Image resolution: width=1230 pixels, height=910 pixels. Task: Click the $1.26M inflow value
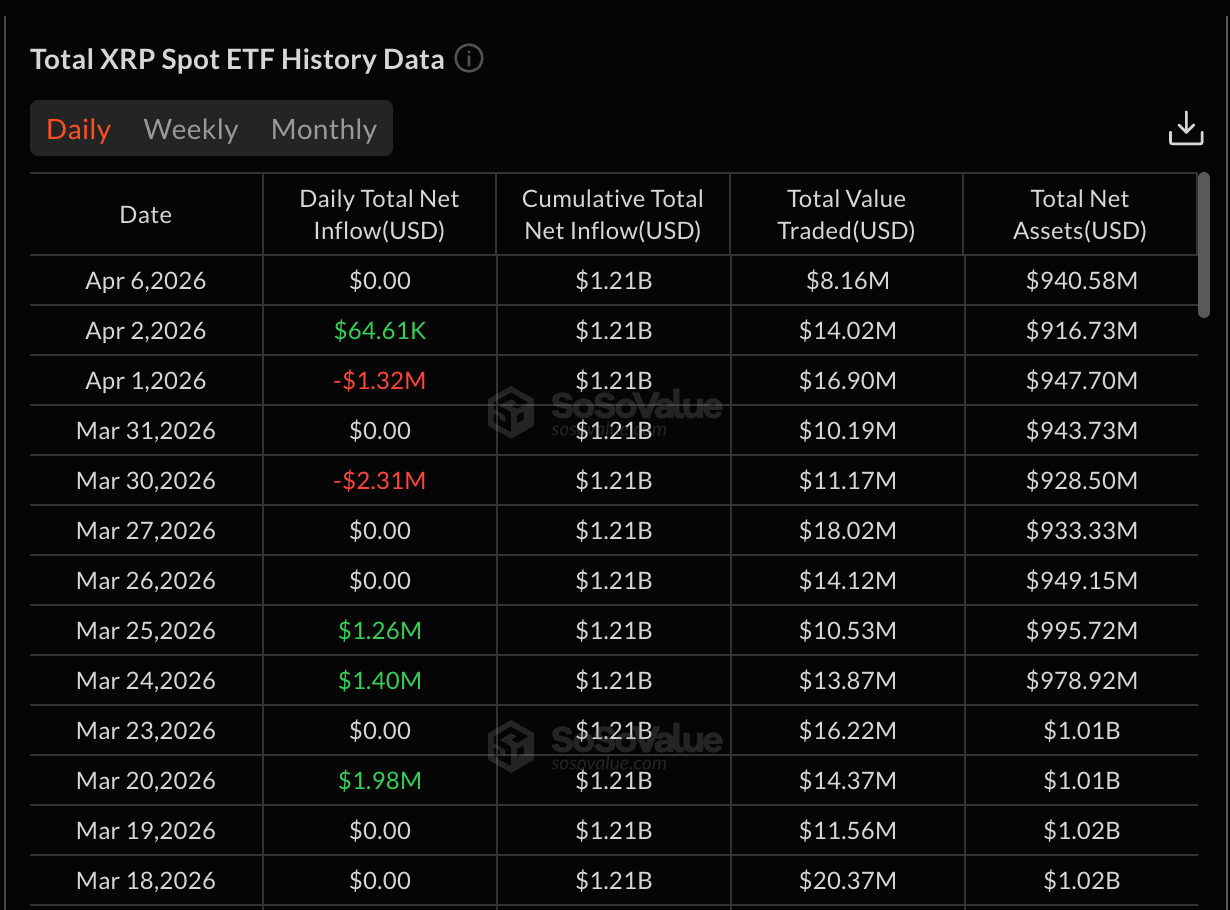coord(380,631)
